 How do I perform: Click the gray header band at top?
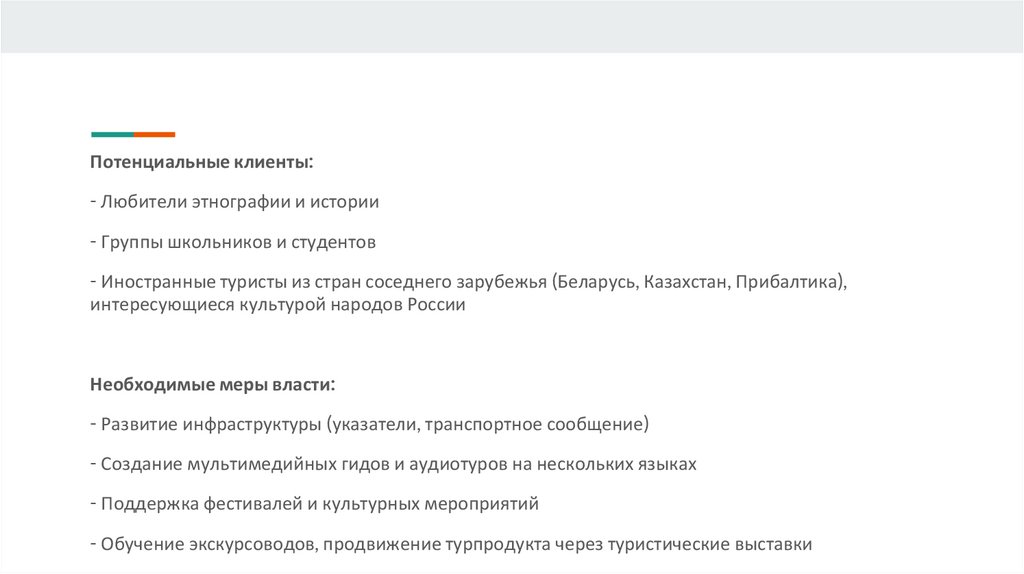(x=512, y=26)
